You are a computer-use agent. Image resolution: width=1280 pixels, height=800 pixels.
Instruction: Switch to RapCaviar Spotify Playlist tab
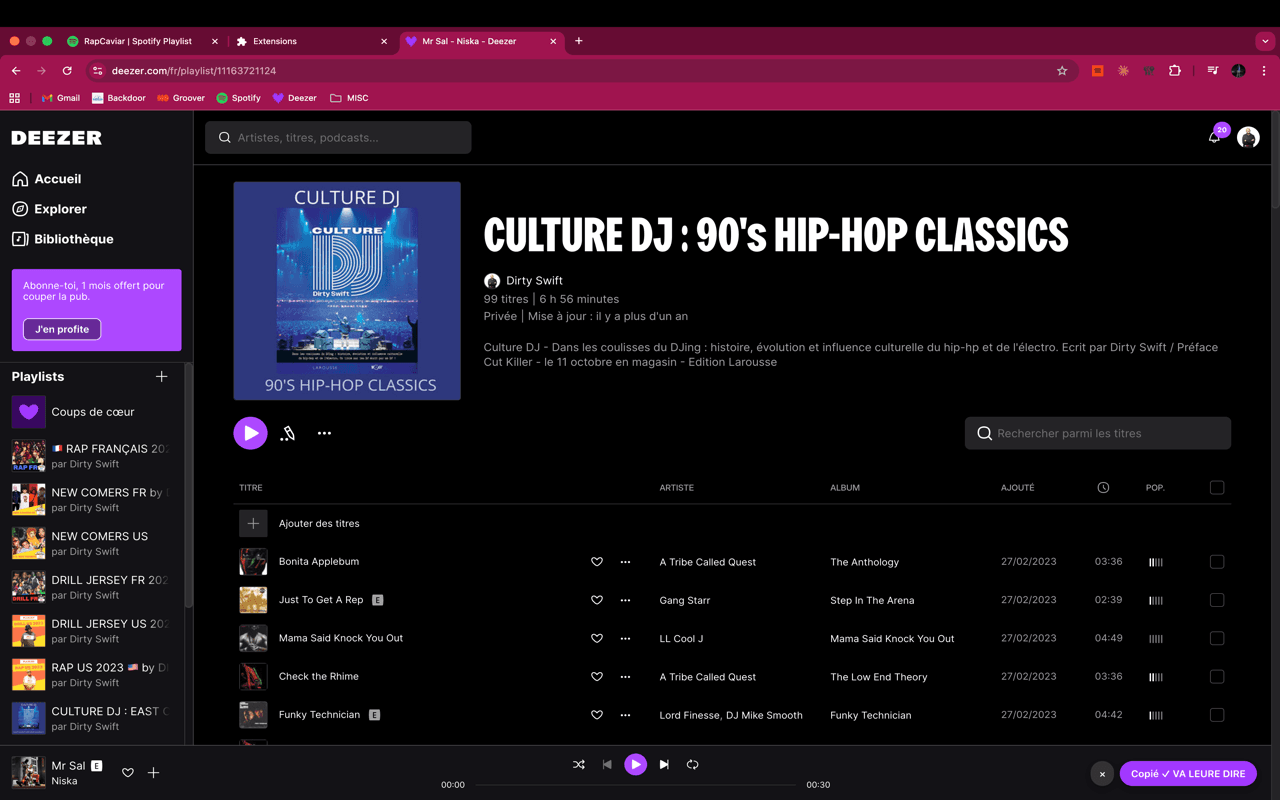tap(143, 41)
